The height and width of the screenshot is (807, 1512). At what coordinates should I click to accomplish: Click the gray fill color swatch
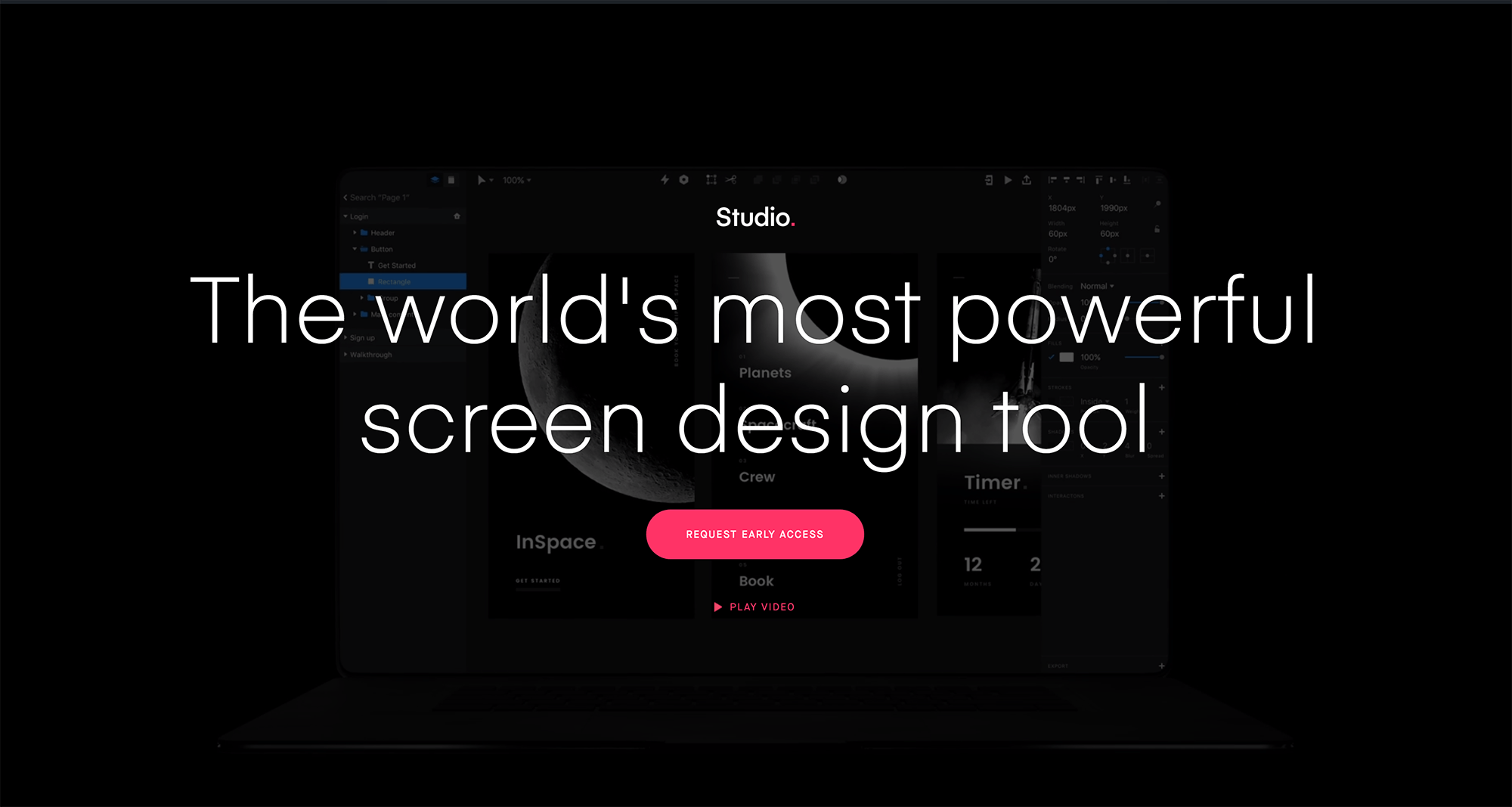pos(1067,357)
